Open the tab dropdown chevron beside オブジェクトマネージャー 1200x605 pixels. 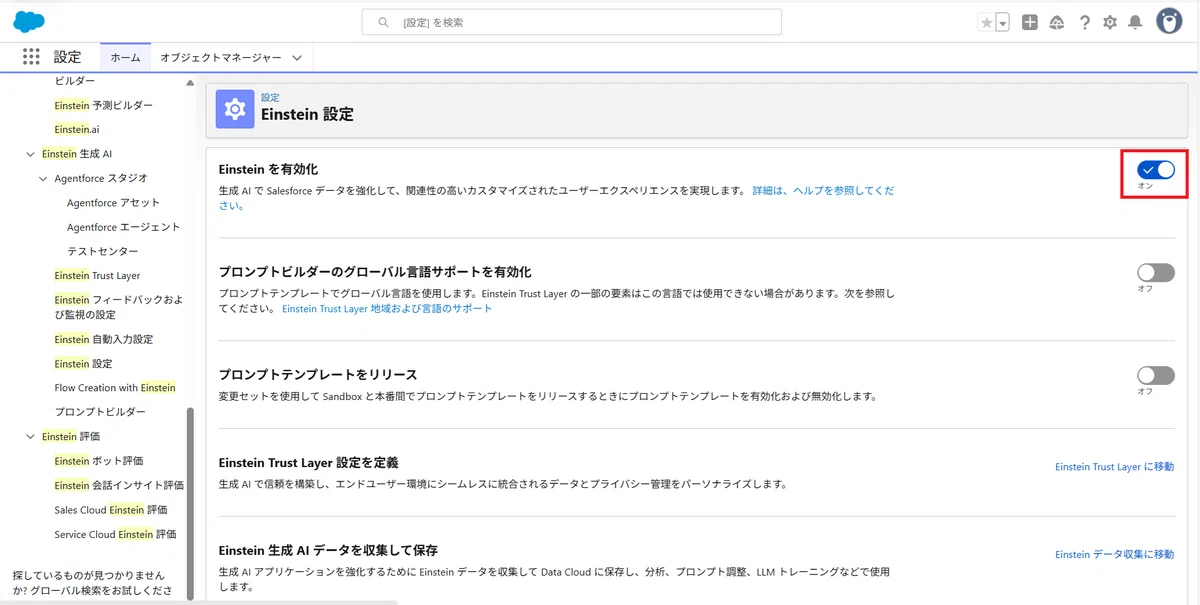297,58
